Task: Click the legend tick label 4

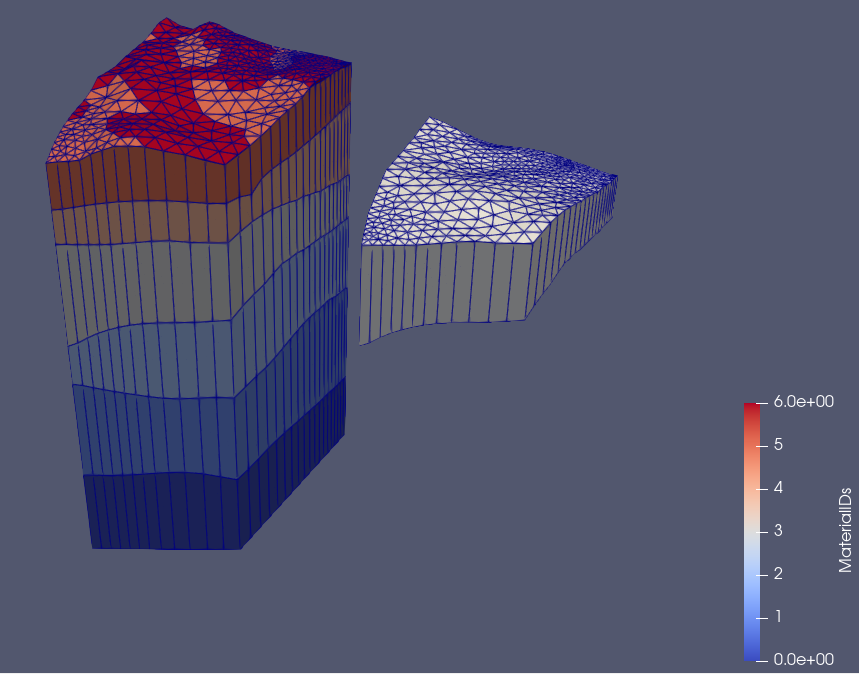Action: [x=777, y=488]
